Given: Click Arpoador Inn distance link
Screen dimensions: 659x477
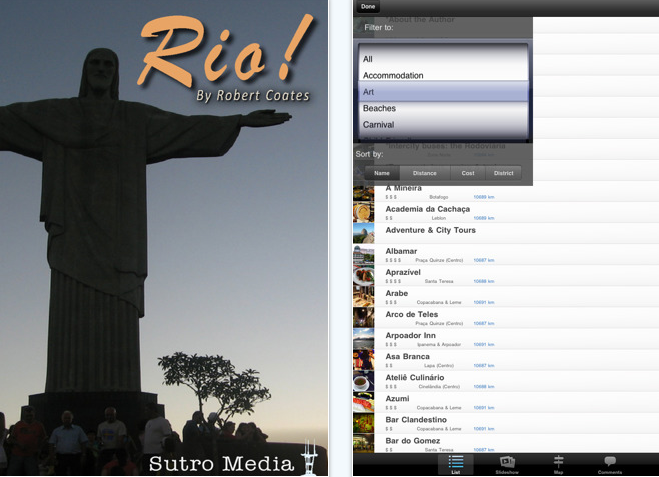Looking at the screenshot, I should 484,344.
